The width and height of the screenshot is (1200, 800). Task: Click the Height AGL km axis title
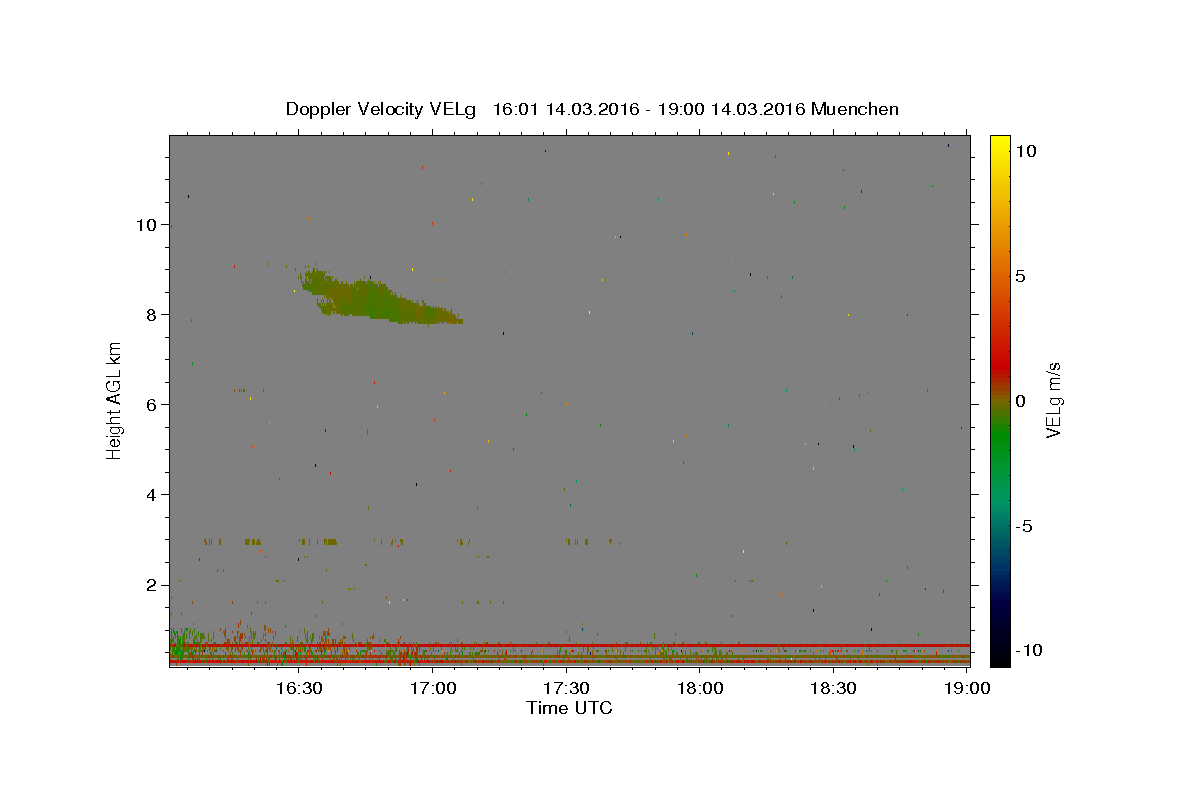[x=115, y=401]
